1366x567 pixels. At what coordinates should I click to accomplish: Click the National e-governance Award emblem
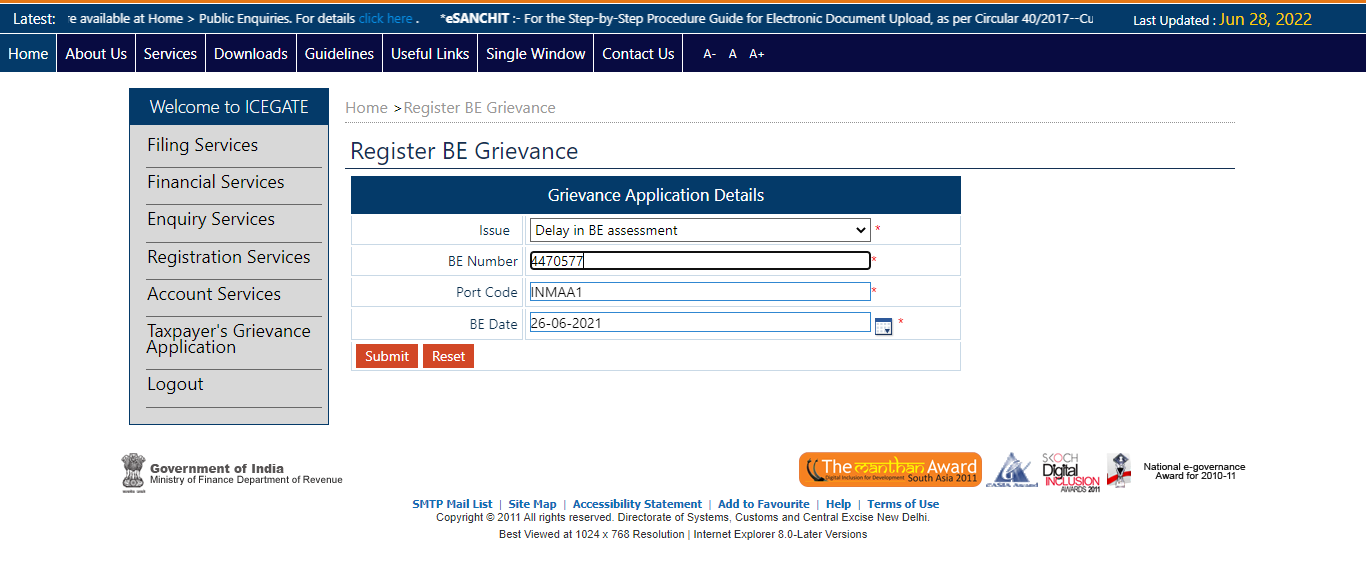pos(1118,470)
